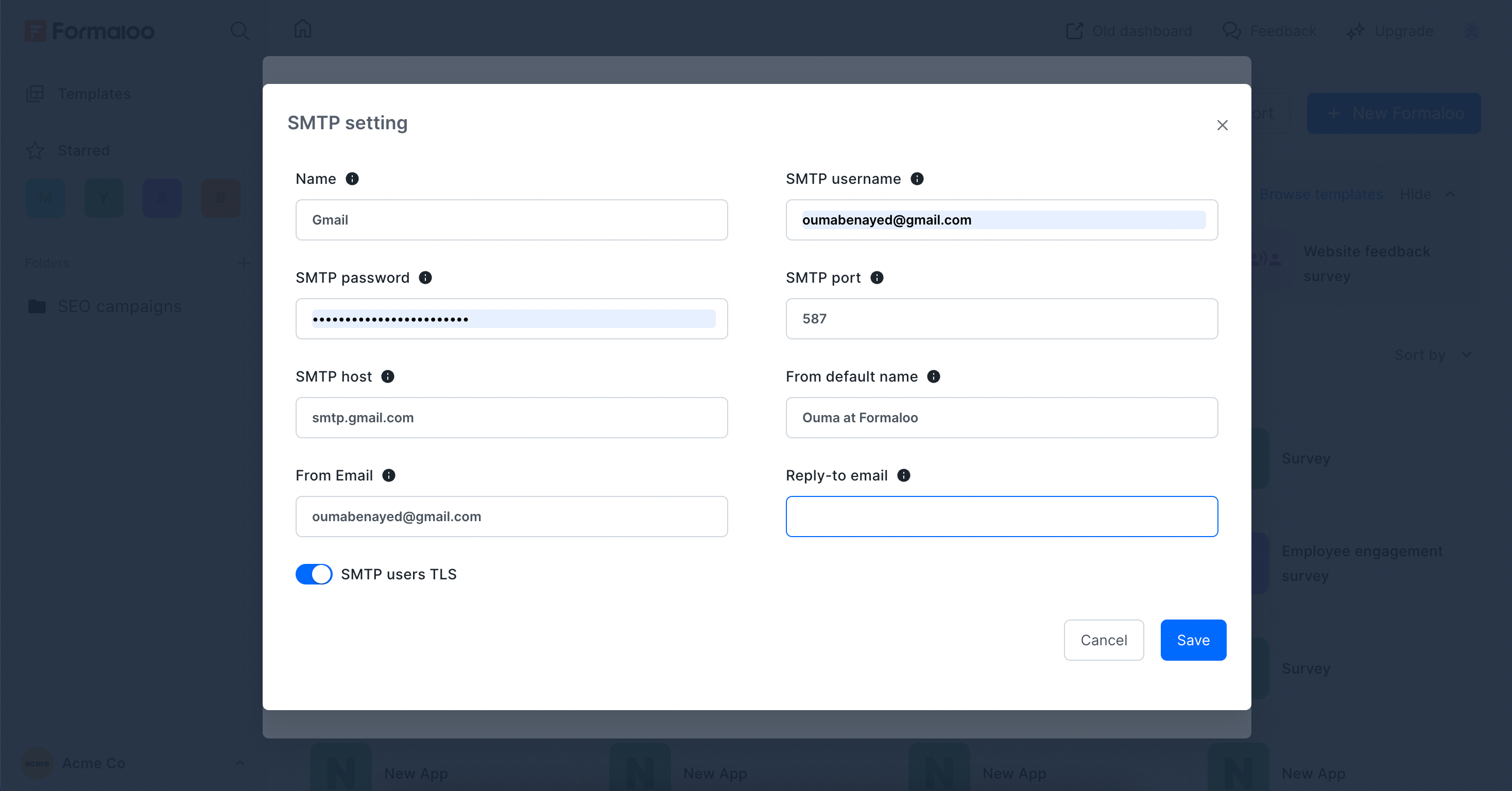The height and width of the screenshot is (791, 1512).
Task: Click the SMTP host field
Action: click(x=512, y=418)
